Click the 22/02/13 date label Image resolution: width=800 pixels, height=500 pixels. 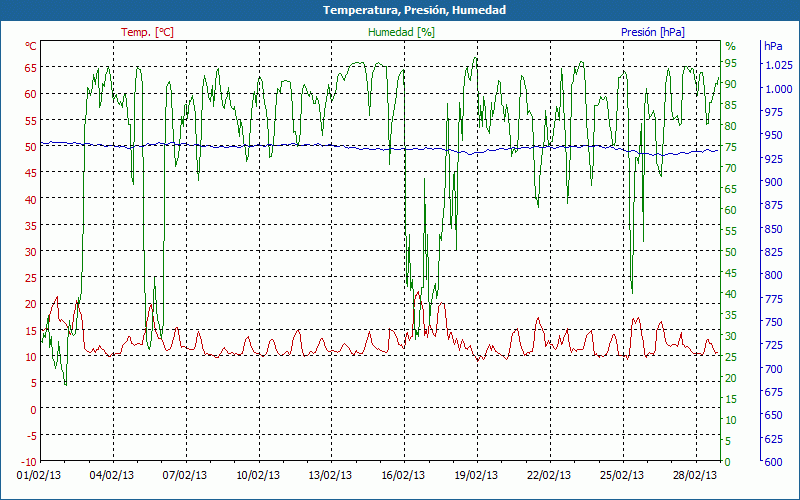tap(549, 476)
